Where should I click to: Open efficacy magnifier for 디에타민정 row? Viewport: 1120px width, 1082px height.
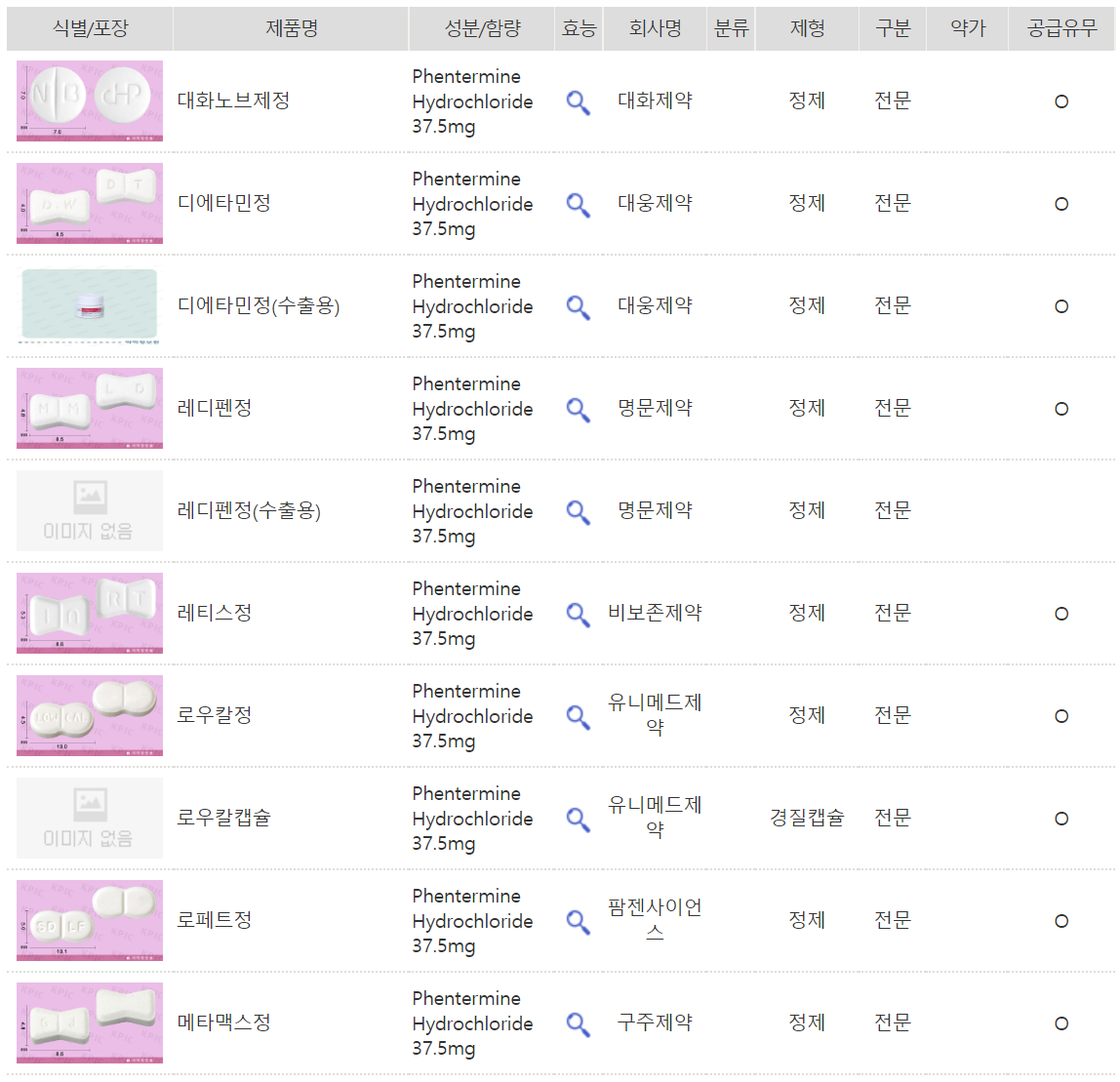[x=578, y=205]
